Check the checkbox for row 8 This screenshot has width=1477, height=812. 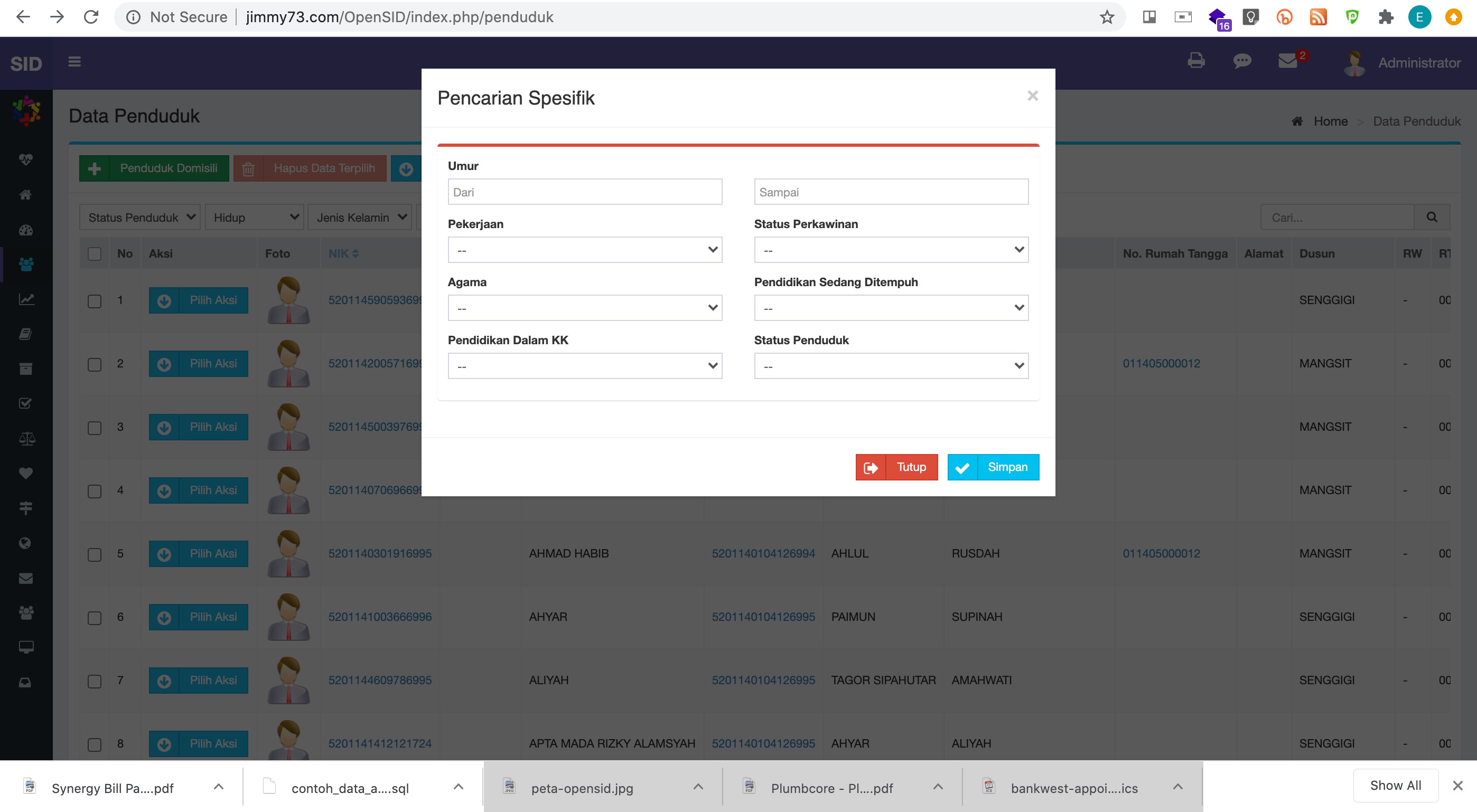pyautogui.click(x=95, y=745)
